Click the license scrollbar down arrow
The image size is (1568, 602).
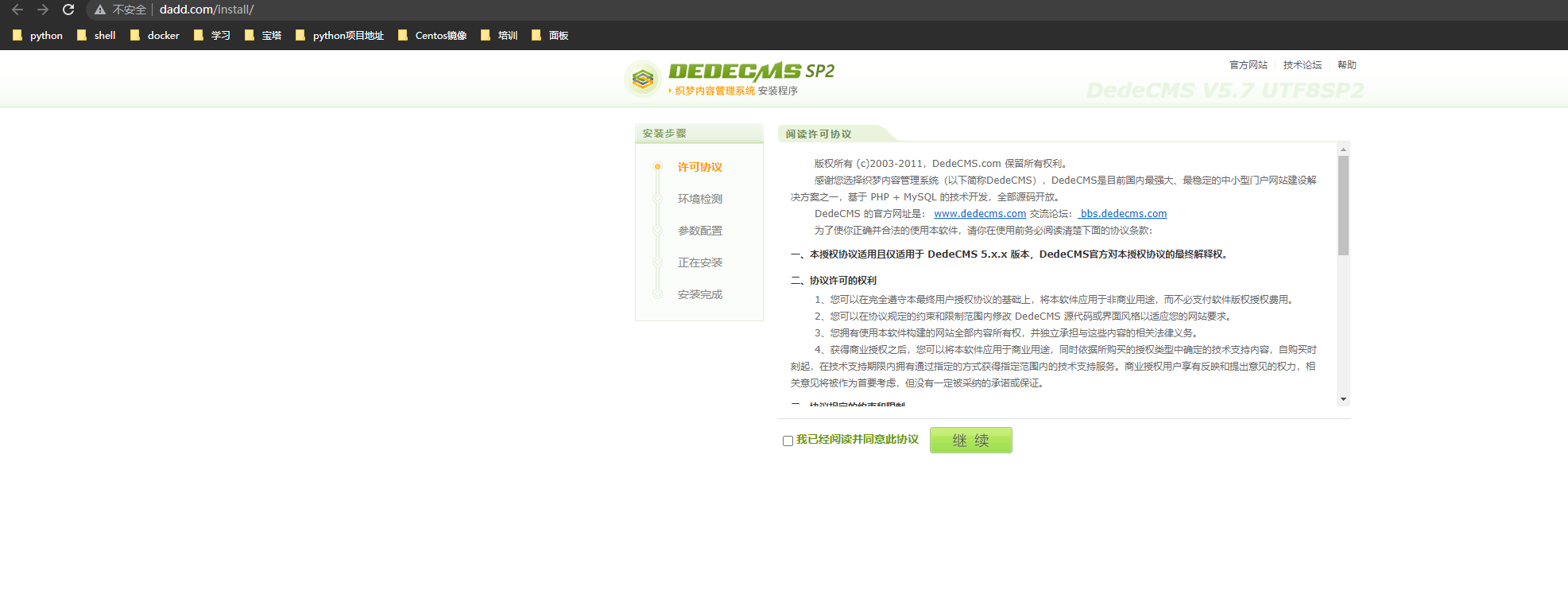click(x=1343, y=399)
